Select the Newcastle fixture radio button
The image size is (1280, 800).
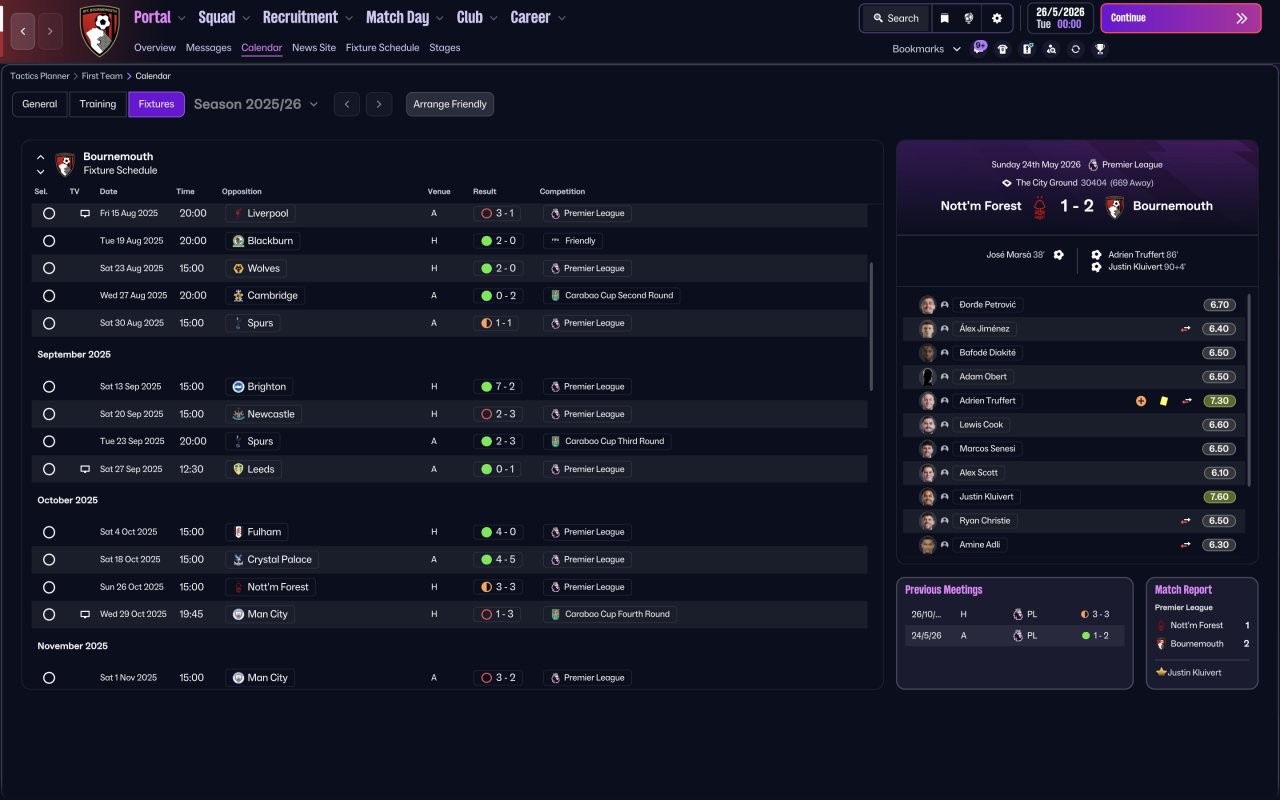[49, 414]
